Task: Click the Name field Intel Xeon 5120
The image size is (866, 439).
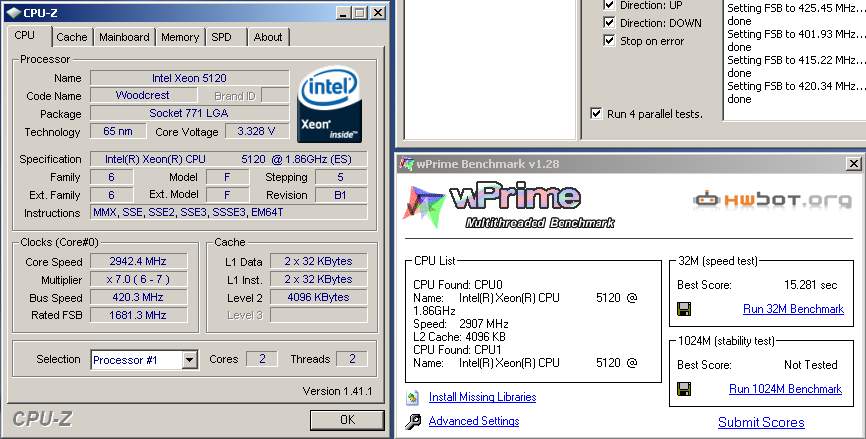Action: (x=189, y=78)
